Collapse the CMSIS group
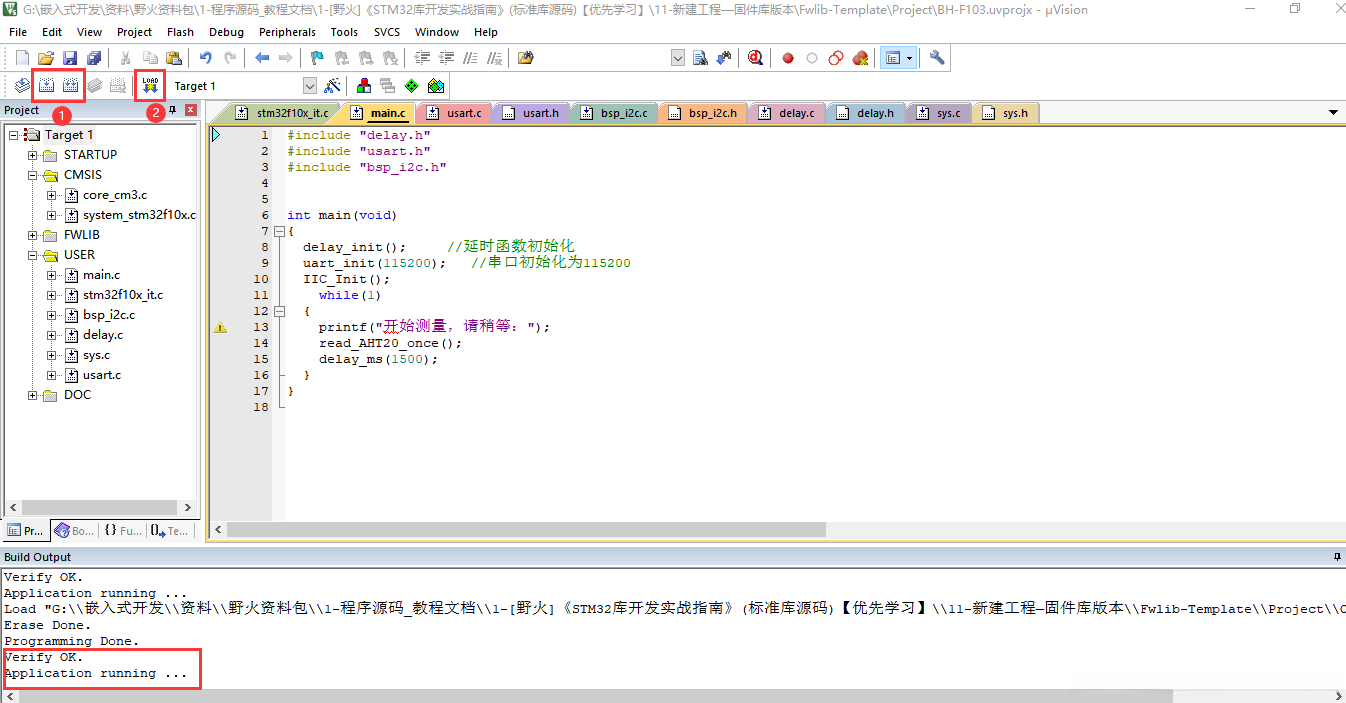The height and width of the screenshot is (703, 1346). point(33,175)
